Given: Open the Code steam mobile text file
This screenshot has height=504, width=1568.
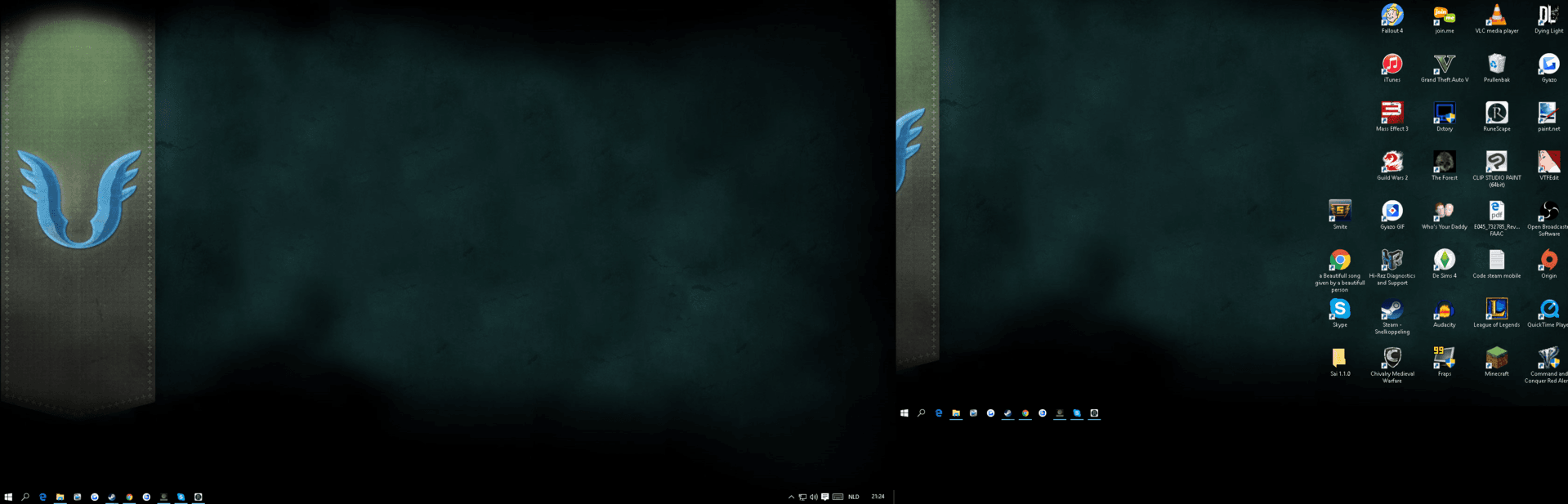Looking at the screenshot, I should (x=1496, y=261).
